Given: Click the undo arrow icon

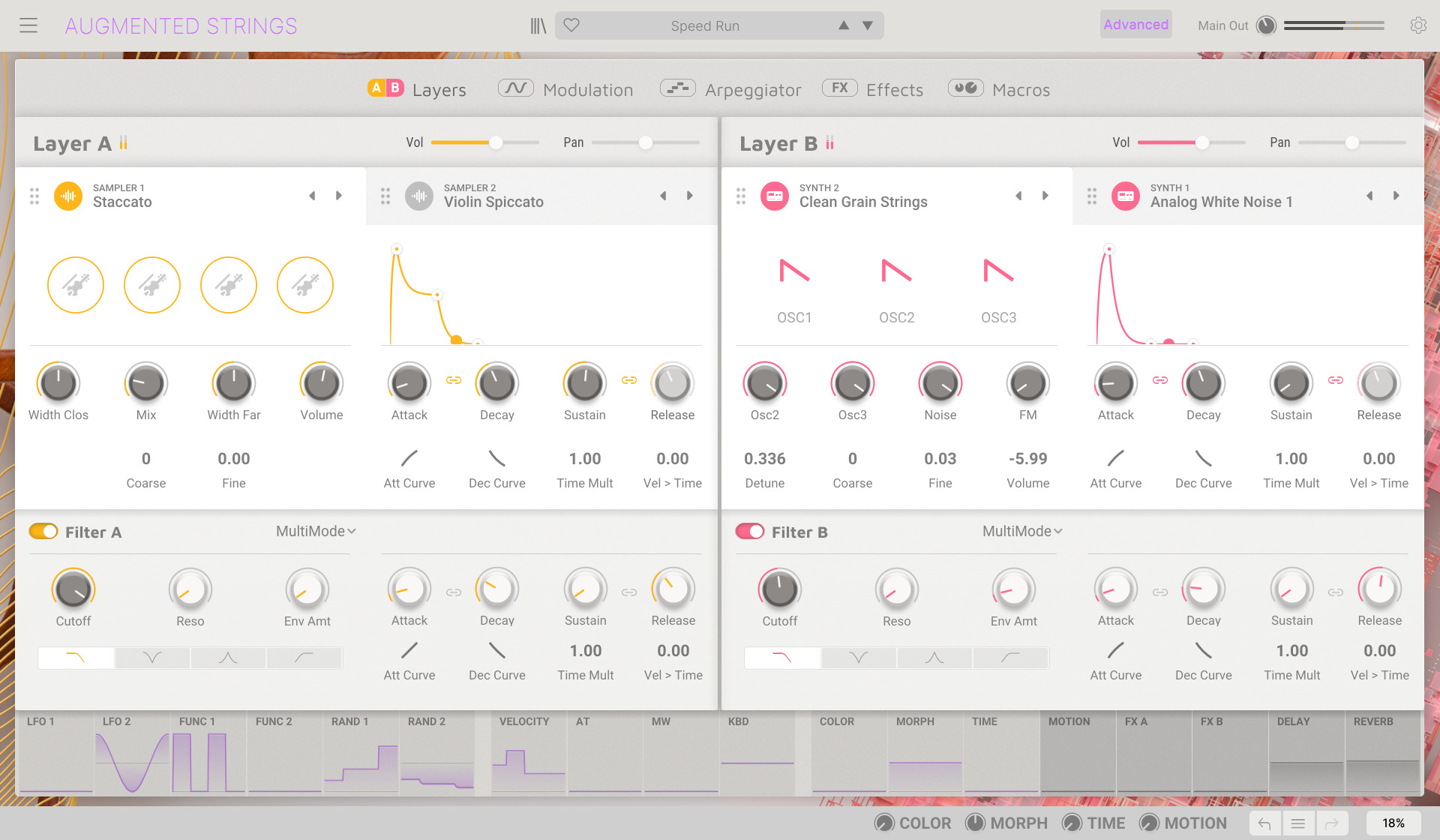Looking at the screenshot, I should (x=1264, y=823).
